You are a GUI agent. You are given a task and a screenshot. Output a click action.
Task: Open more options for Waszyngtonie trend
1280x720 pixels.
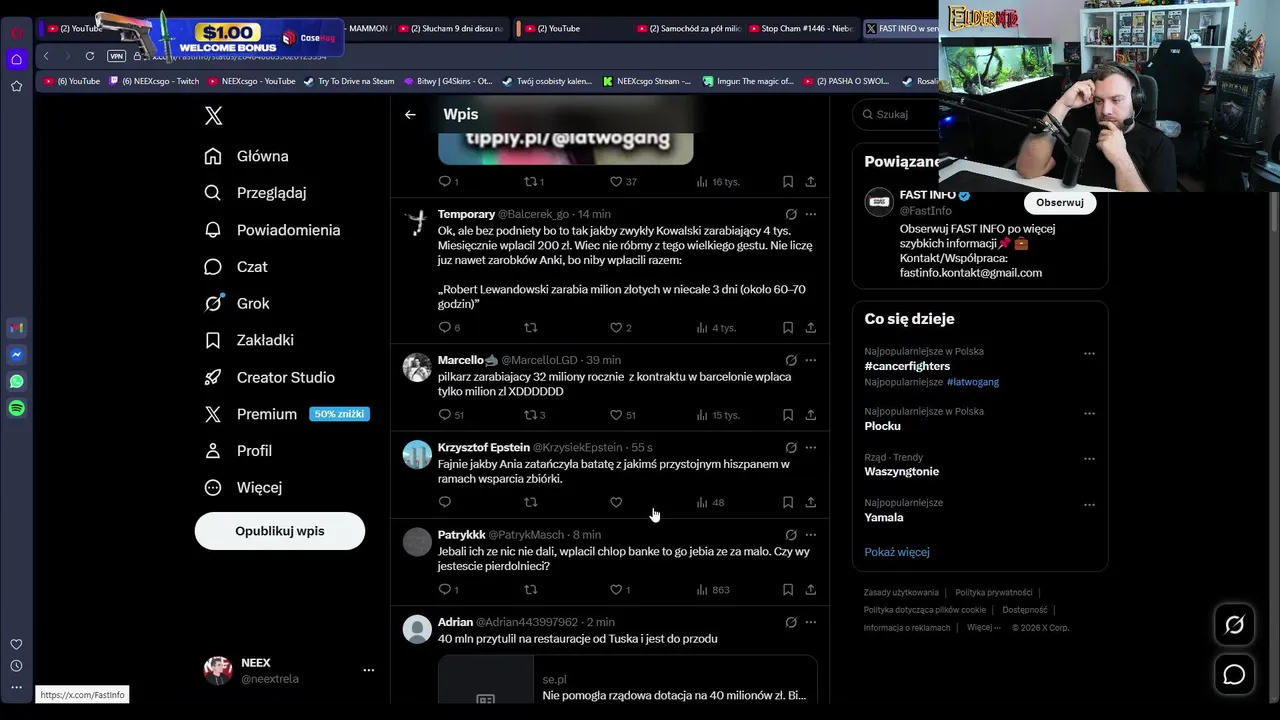1089,459
